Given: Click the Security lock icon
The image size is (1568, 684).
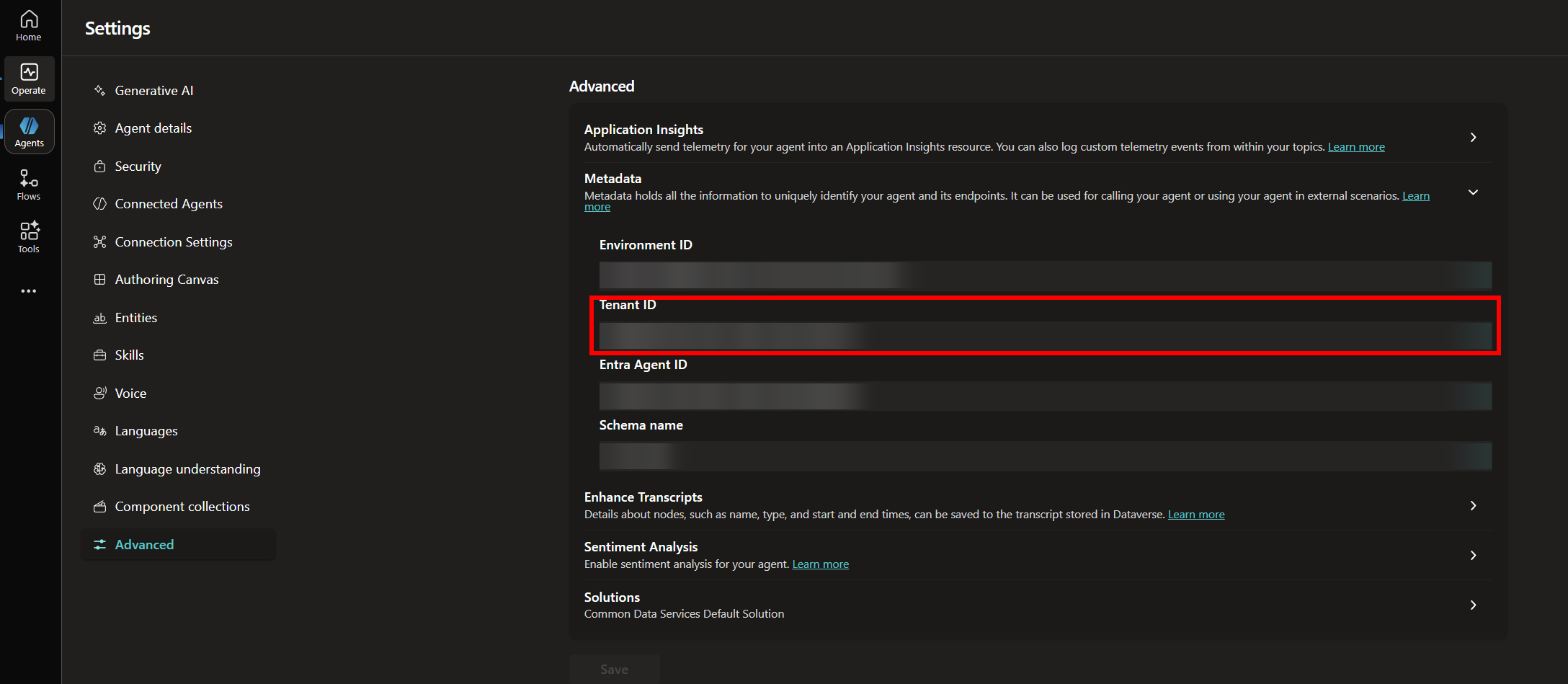Looking at the screenshot, I should (x=99, y=166).
